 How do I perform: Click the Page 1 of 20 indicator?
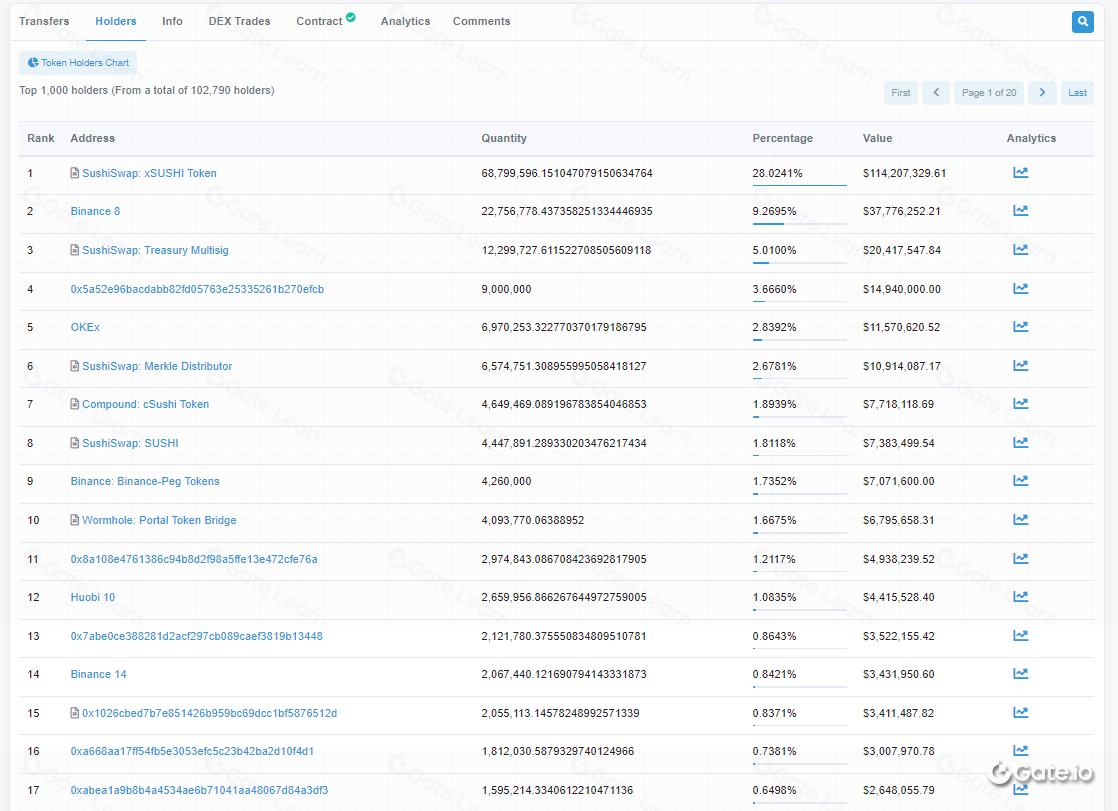[x=989, y=93]
